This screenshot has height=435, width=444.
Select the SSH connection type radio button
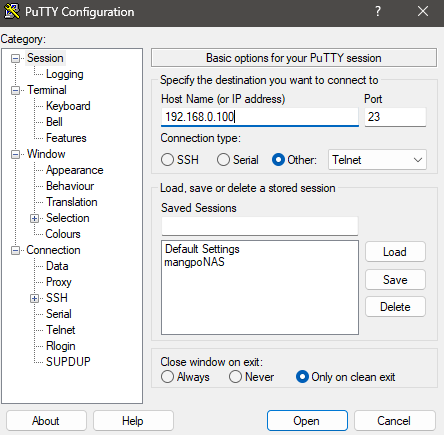click(167, 160)
